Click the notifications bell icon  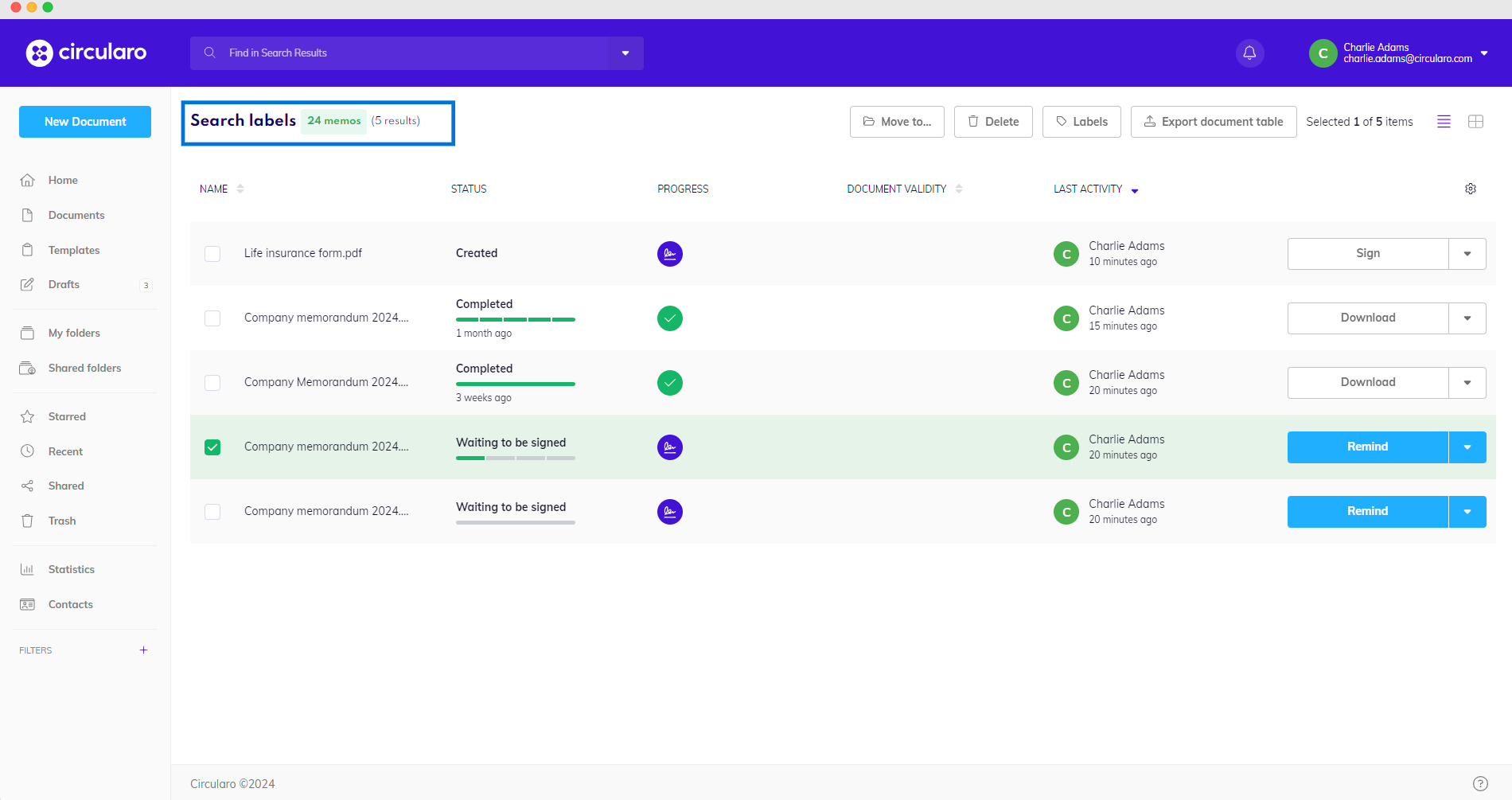[1249, 53]
